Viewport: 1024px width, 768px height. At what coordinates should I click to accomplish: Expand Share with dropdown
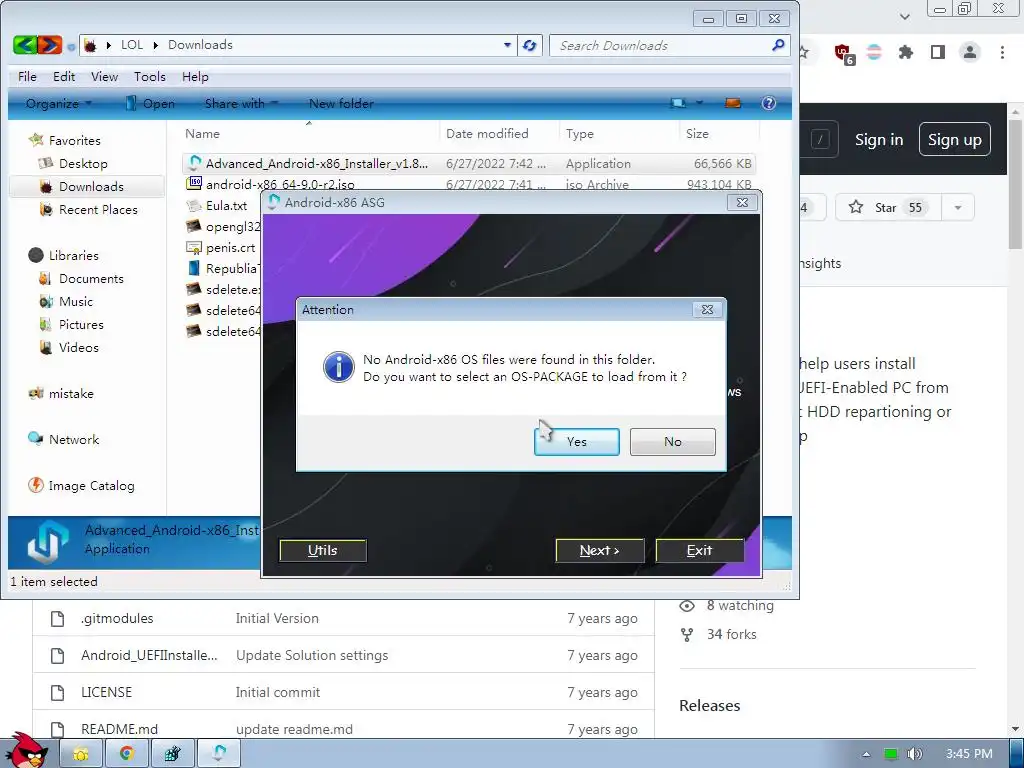click(x=241, y=103)
